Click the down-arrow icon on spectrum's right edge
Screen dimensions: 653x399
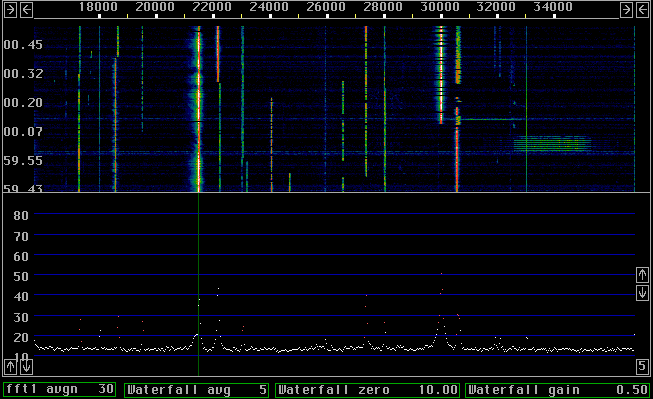click(x=642, y=292)
